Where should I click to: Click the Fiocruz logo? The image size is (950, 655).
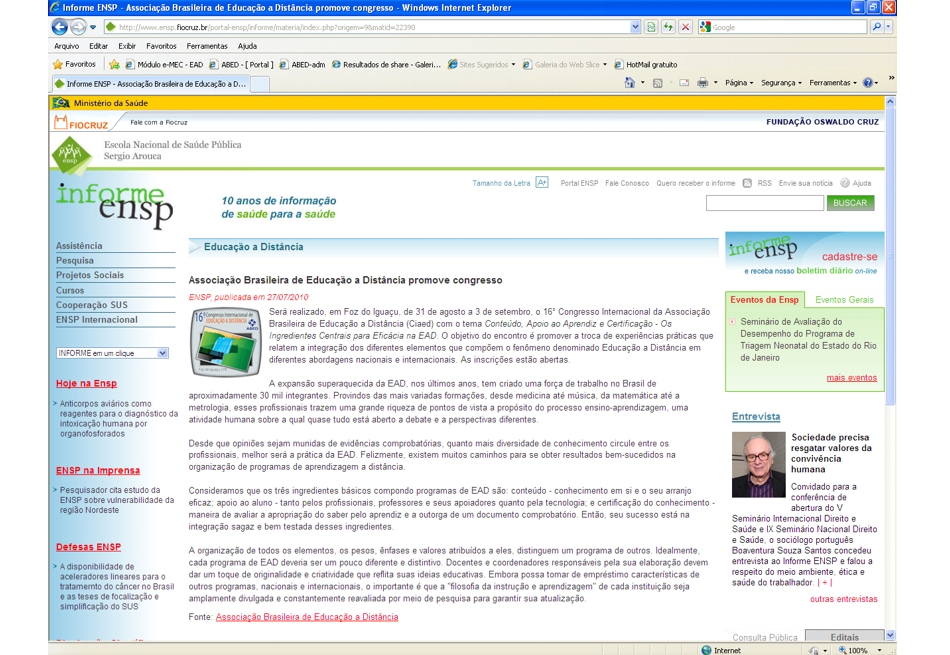click(x=81, y=122)
